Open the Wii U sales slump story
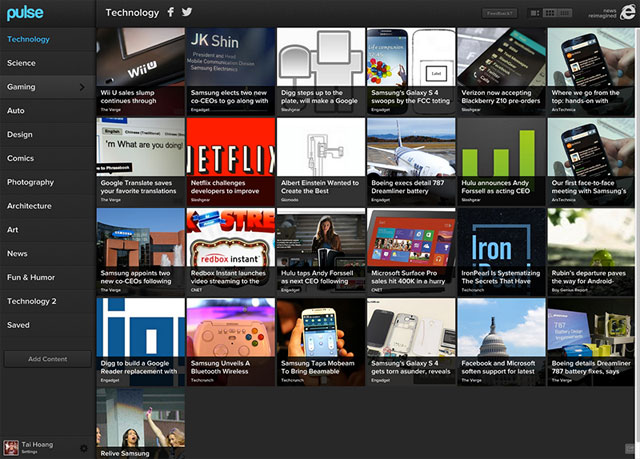This screenshot has width=640, height=459. pyautogui.click(x=140, y=71)
